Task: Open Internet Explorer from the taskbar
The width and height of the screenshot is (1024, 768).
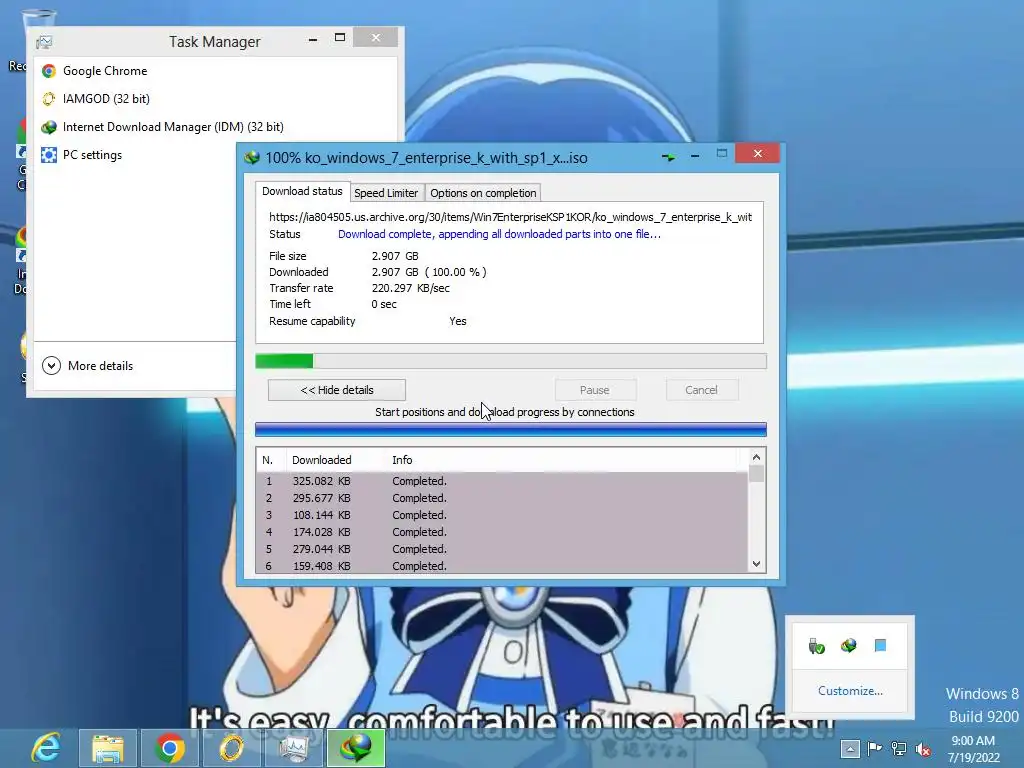Action: point(46,748)
